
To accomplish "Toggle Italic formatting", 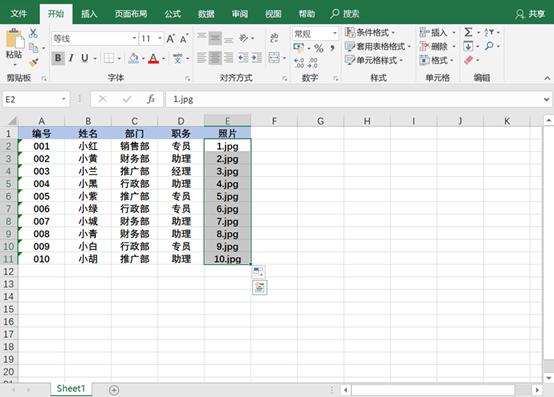I will coord(71,58).
